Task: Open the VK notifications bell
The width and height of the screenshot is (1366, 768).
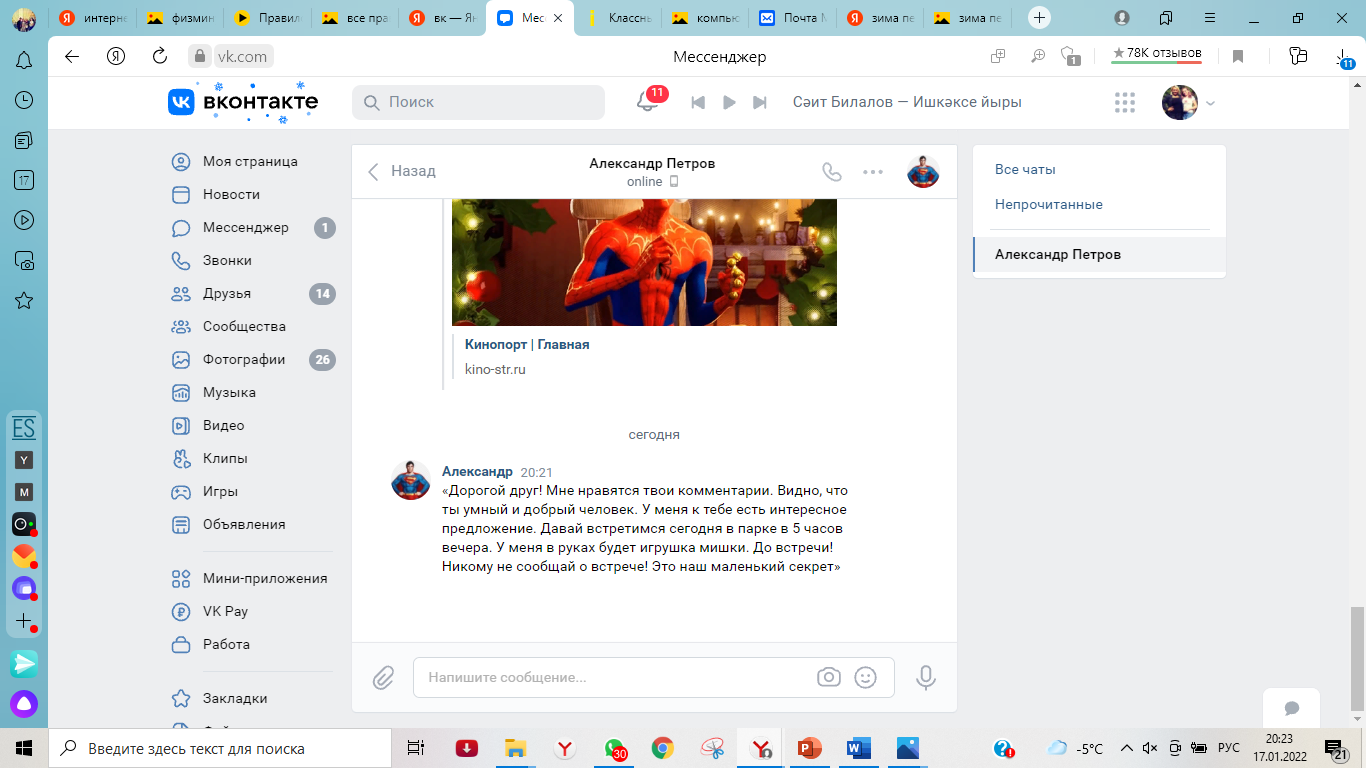Action: click(x=648, y=102)
